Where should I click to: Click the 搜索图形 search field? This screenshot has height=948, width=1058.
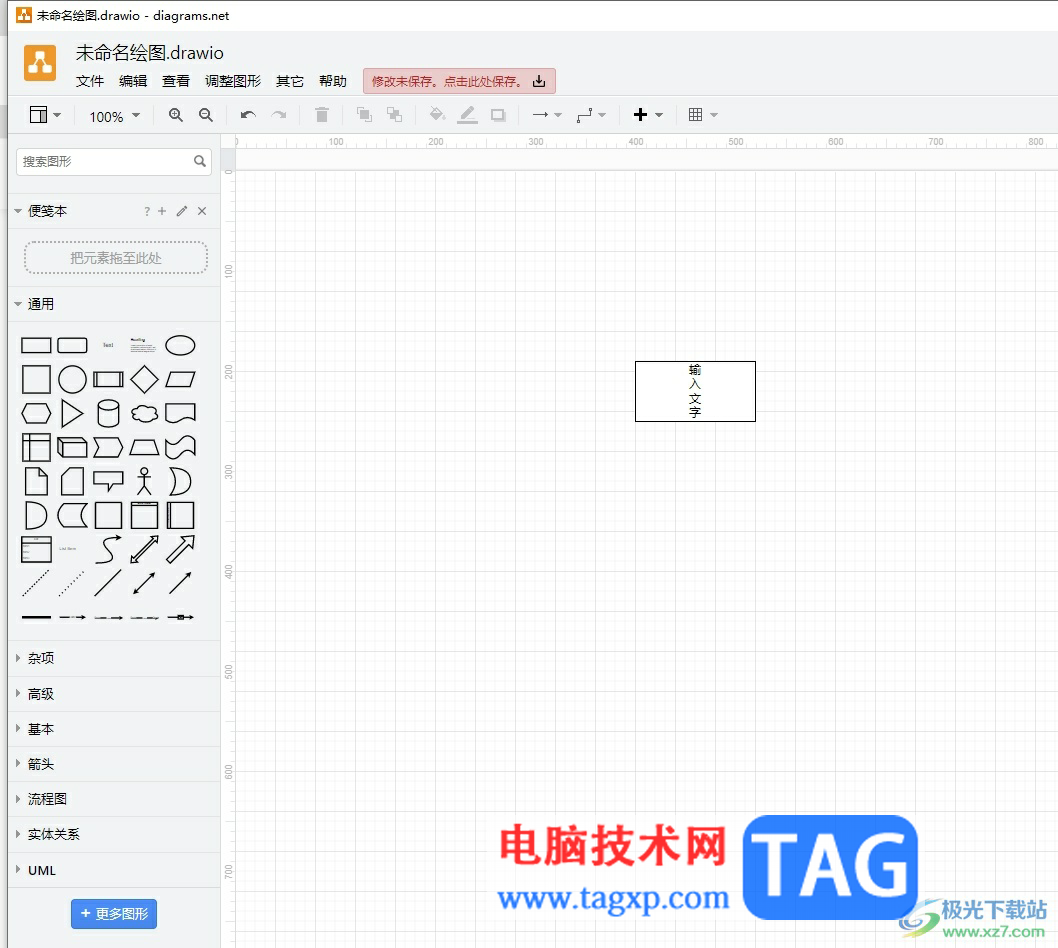tap(113, 162)
